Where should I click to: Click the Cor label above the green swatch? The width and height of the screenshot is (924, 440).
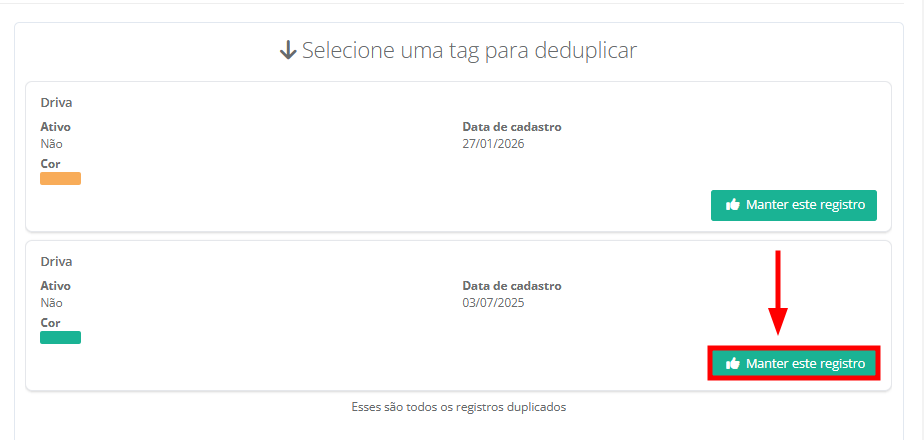point(50,323)
